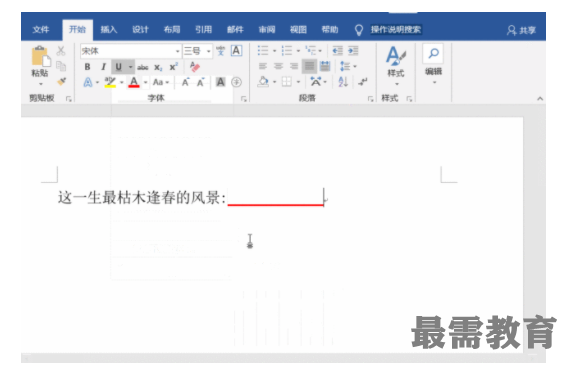Switch to the Layout tab
This screenshot has height=372, width=563.
(x=172, y=30)
